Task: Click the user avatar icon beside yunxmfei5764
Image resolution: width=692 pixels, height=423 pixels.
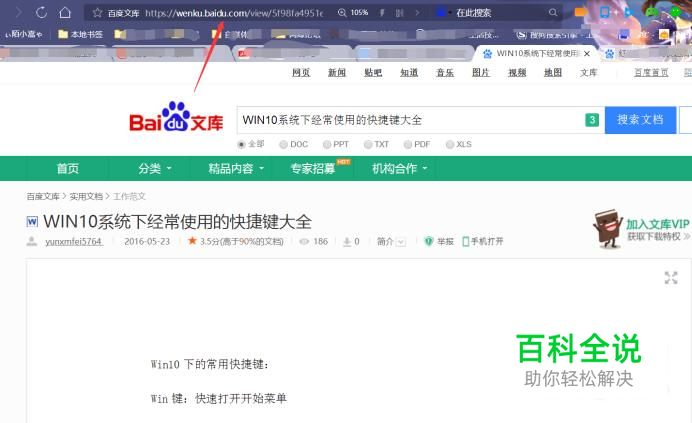Action: click(x=32, y=241)
